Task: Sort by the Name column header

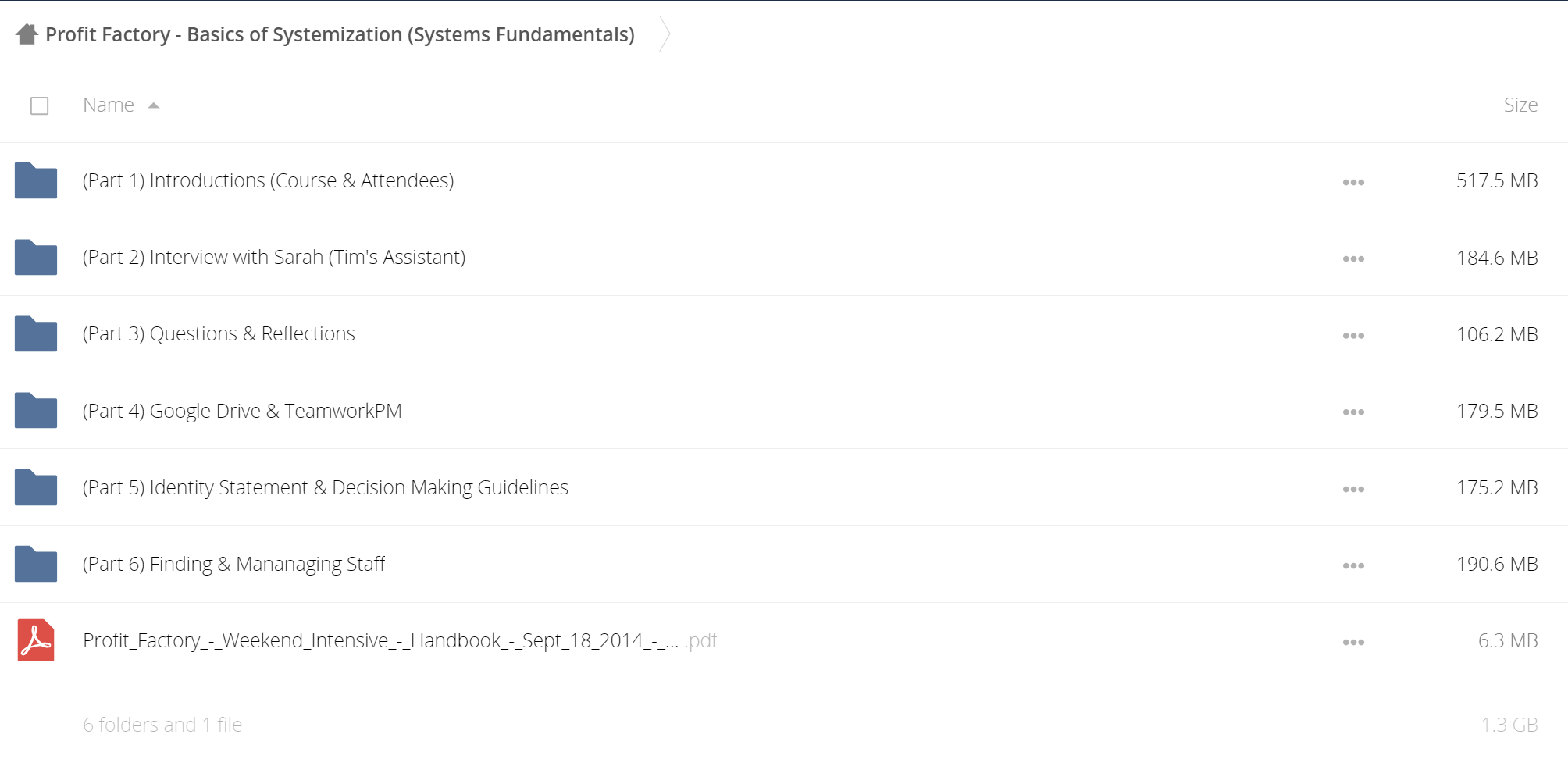Action: (109, 105)
